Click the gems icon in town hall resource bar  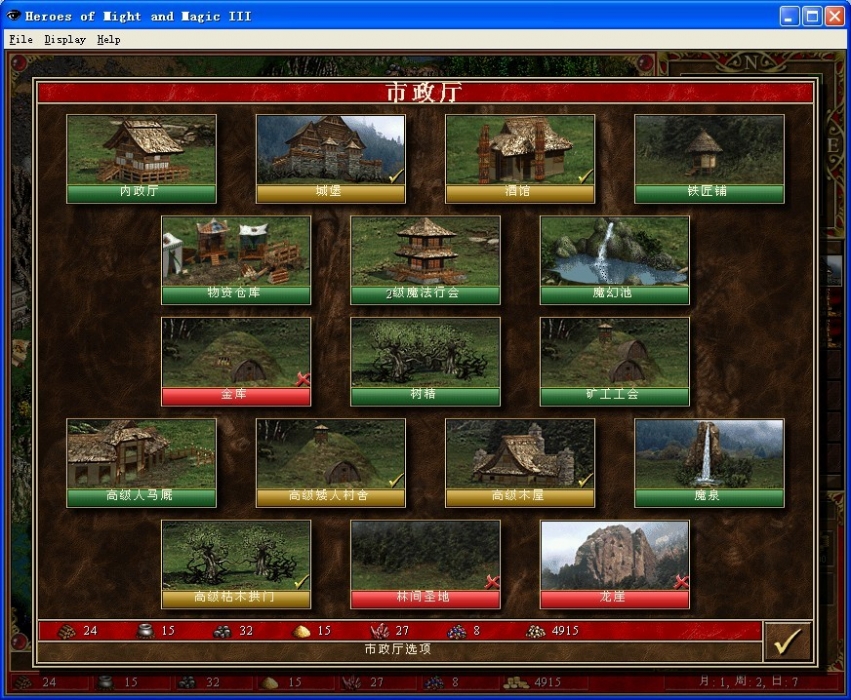point(457,631)
